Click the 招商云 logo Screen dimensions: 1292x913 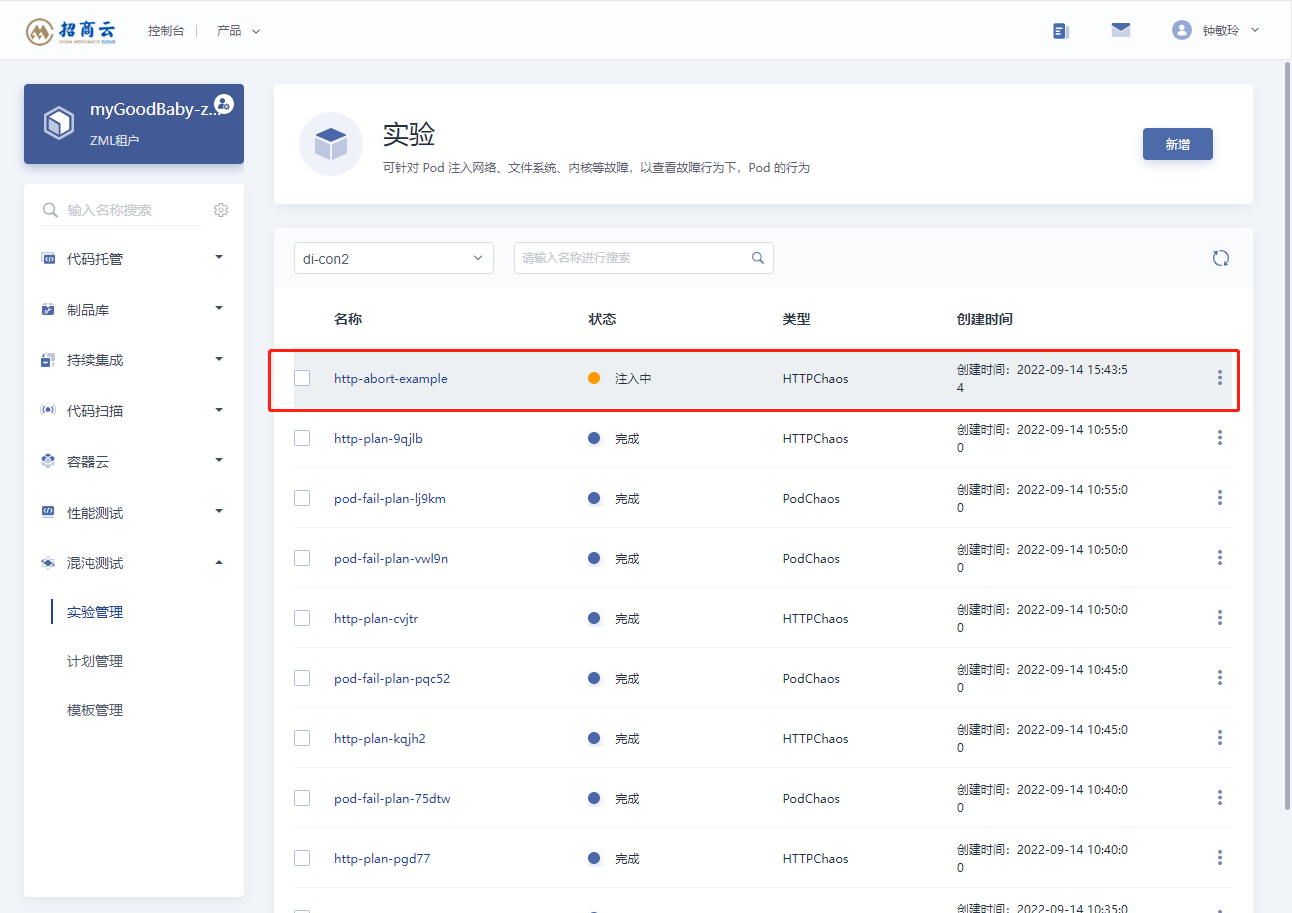click(x=72, y=30)
